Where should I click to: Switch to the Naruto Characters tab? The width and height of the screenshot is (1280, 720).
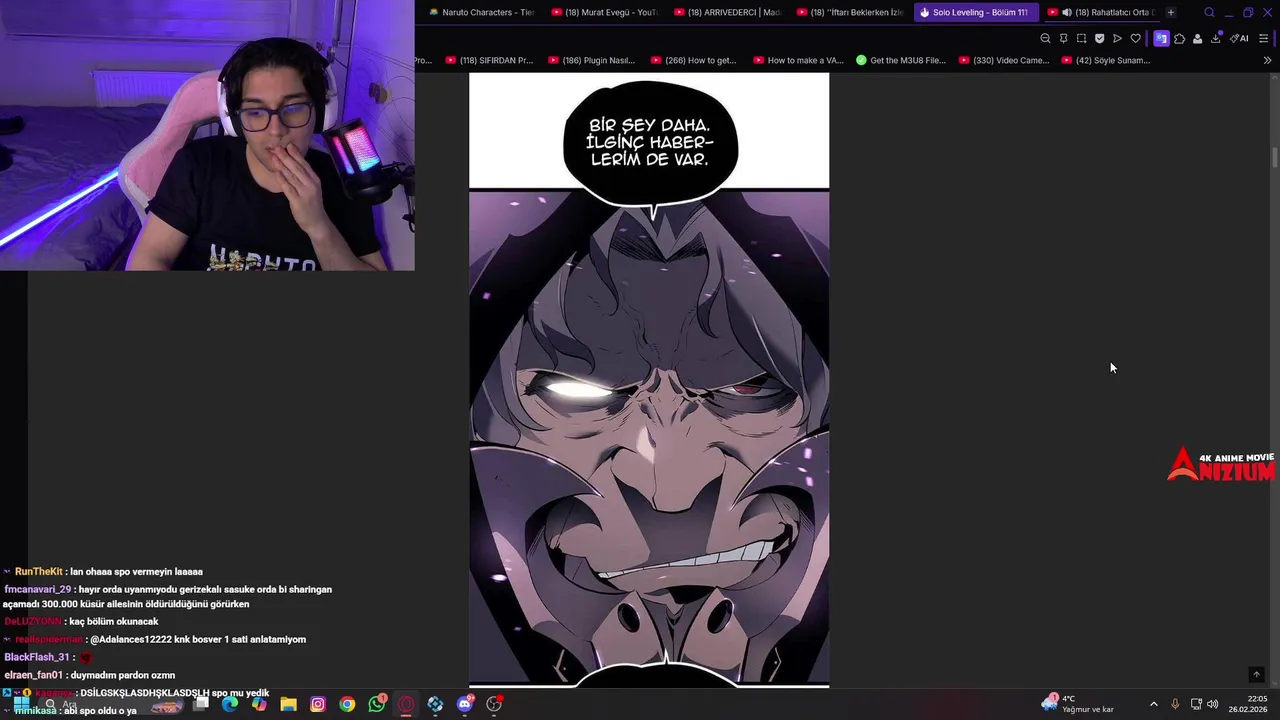[481, 12]
